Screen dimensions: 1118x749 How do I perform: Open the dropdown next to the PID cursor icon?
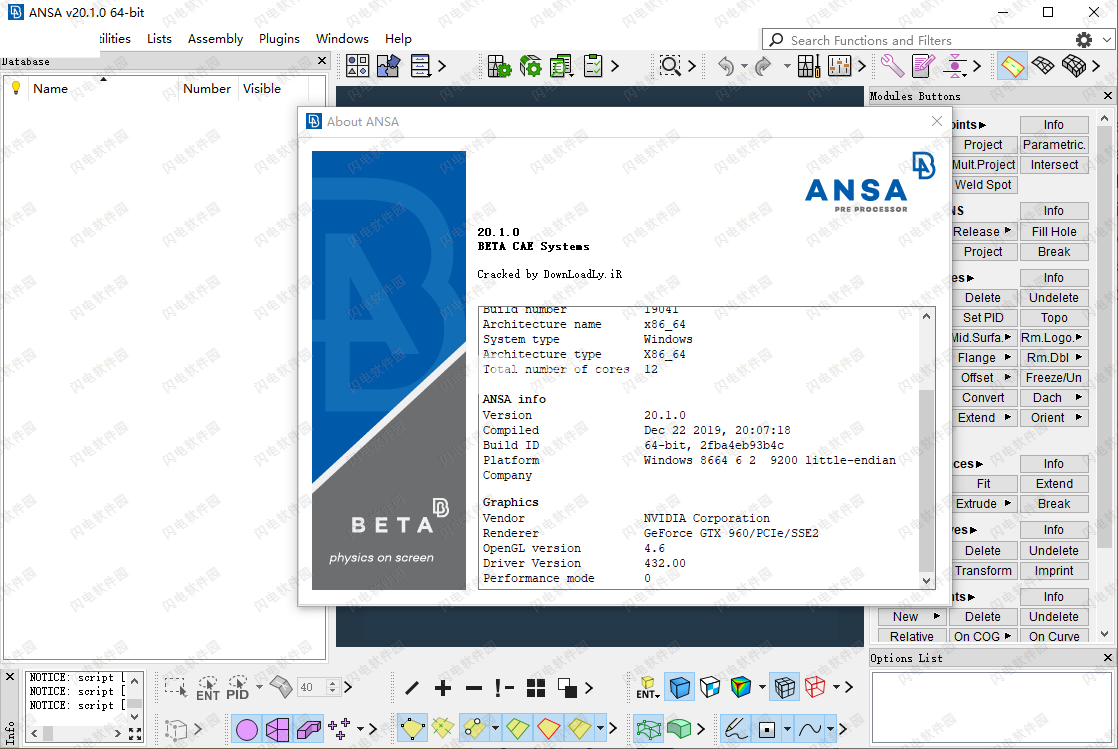pos(259,687)
